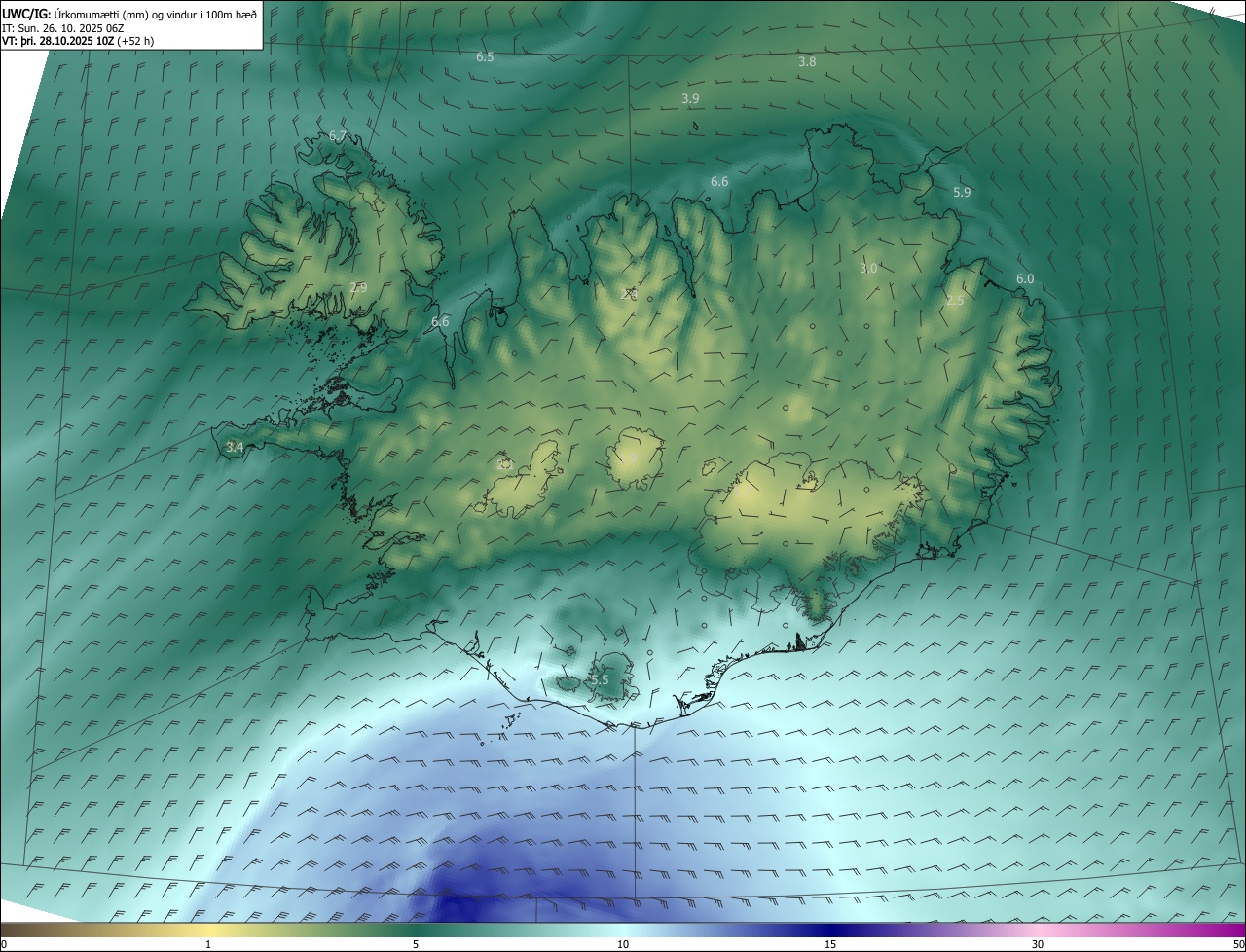This screenshot has height=952, width=1246.
Task: Click the dark green colorbar band above the 5 tick
Action: (416, 930)
